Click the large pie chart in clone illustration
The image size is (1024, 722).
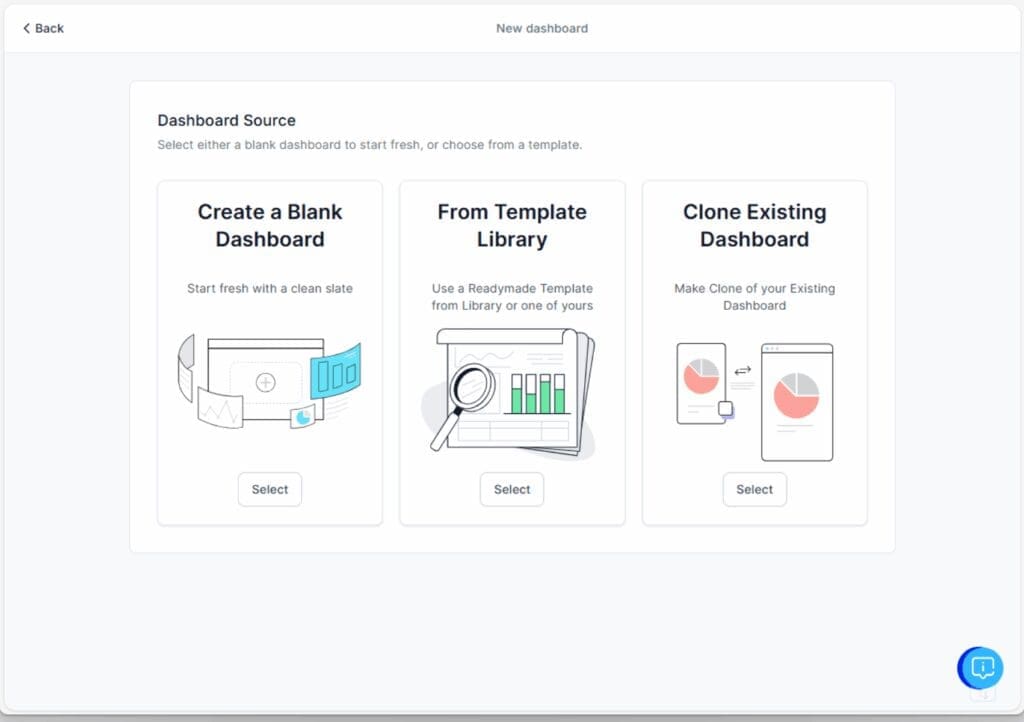point(796,395)
